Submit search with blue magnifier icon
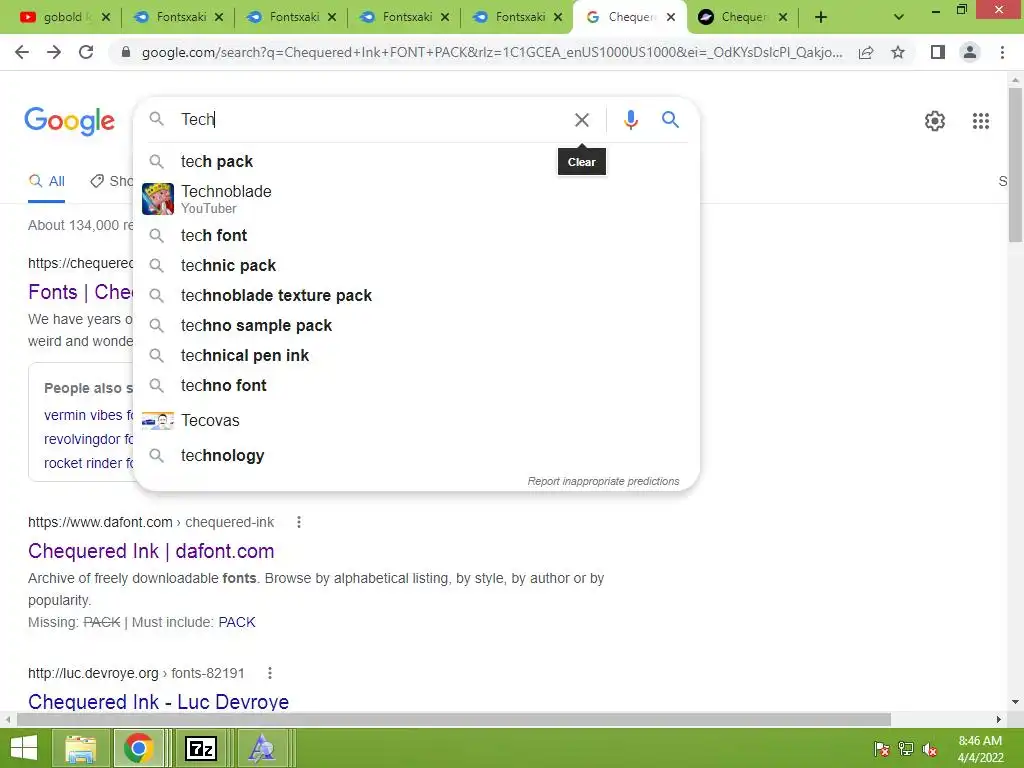This screenshot has height=768, width=1024. [670, 120]
